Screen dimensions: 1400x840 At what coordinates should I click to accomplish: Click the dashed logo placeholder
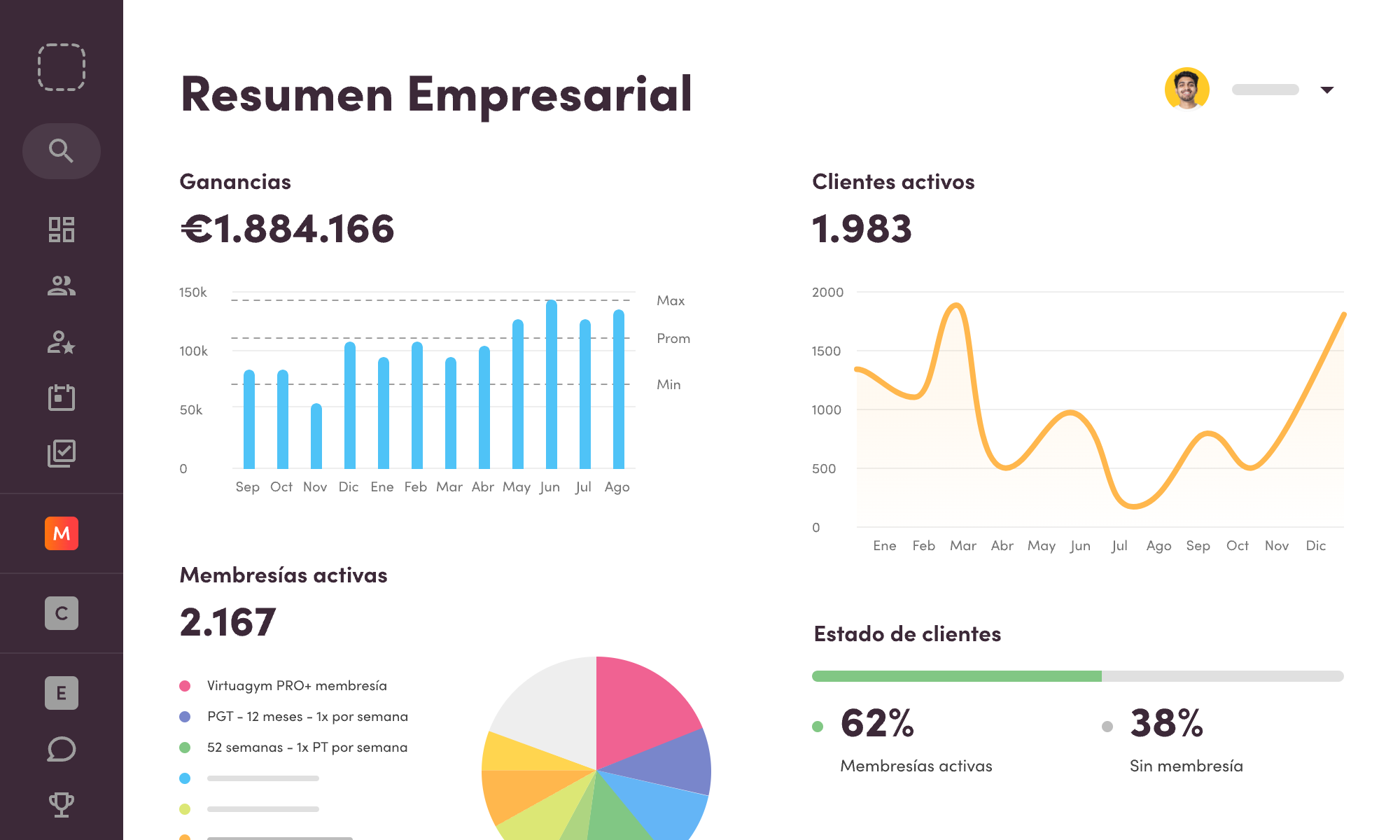(x=62, y=67)
